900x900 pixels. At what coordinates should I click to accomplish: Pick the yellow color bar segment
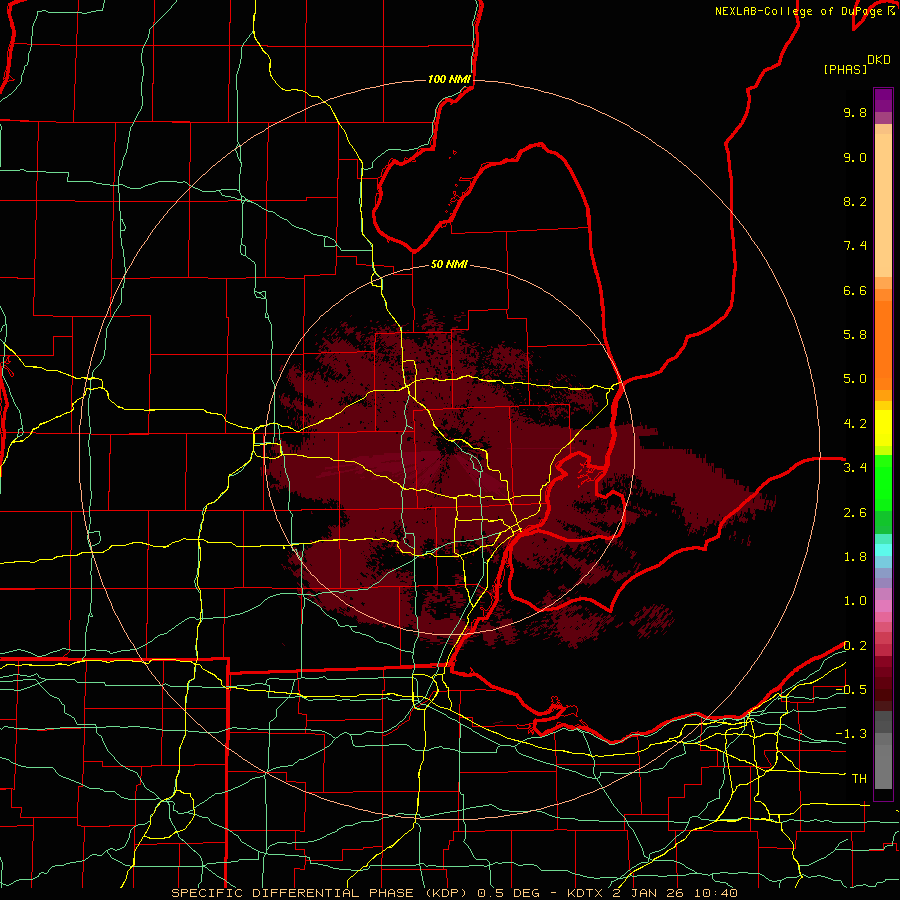(x=883, y=428)
